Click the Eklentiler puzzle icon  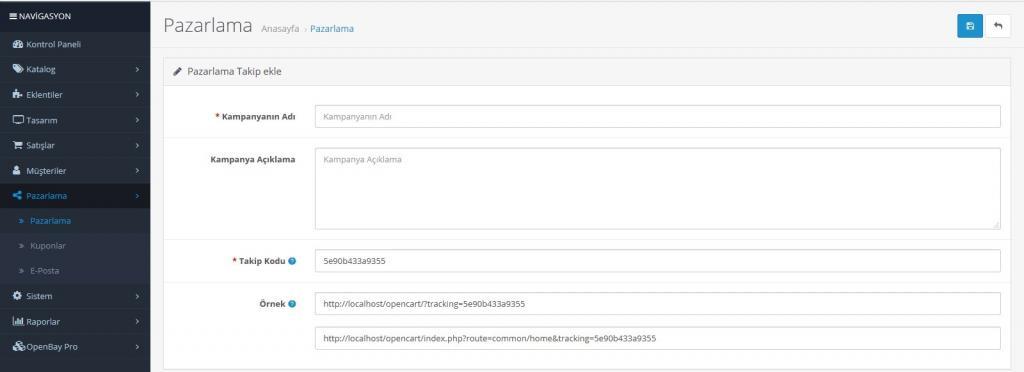pyautogui.click(x=18, y=95)
